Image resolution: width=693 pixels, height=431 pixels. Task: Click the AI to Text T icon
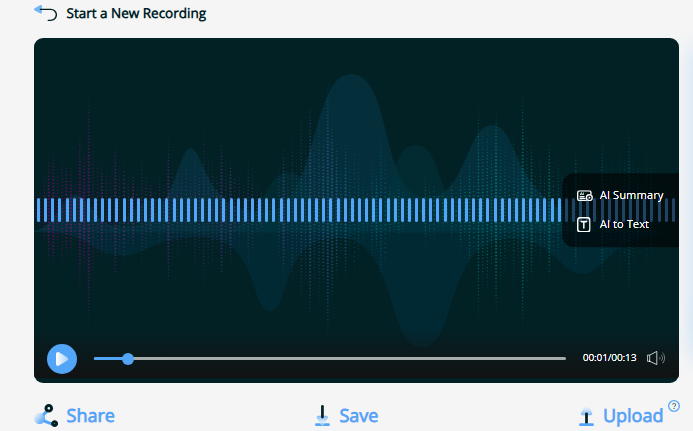tap(583, 225)
